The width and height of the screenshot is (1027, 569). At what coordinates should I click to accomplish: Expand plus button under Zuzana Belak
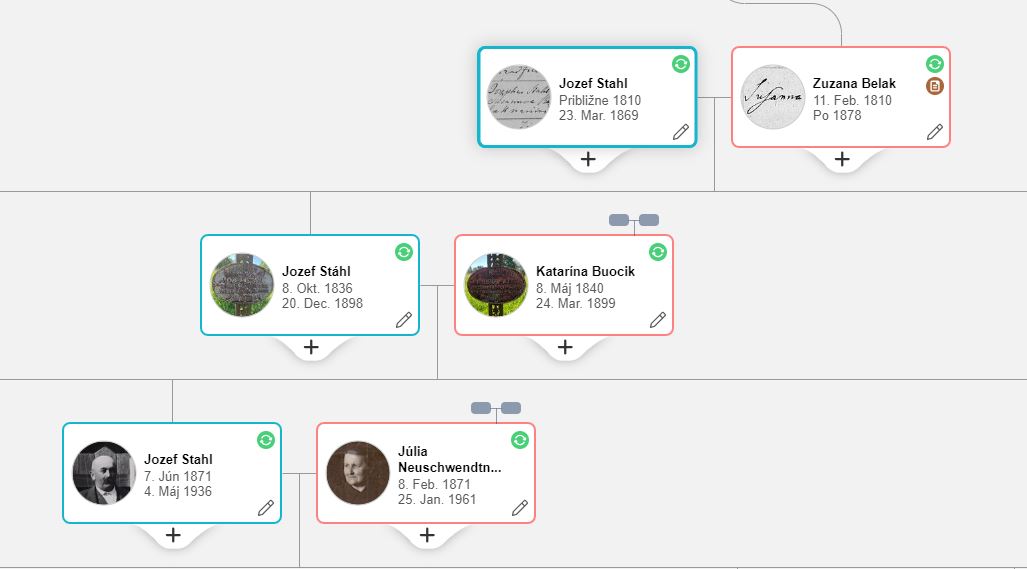(842, 159)
